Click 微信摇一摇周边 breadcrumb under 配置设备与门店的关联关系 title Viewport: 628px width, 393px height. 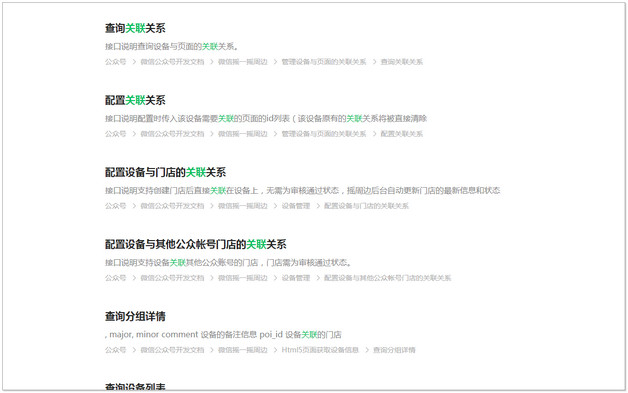tap(243, 206)
